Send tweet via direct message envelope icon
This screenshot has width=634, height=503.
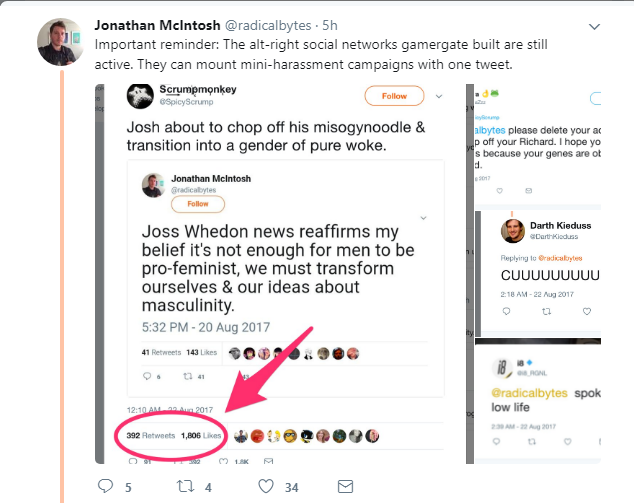(345, 486)
